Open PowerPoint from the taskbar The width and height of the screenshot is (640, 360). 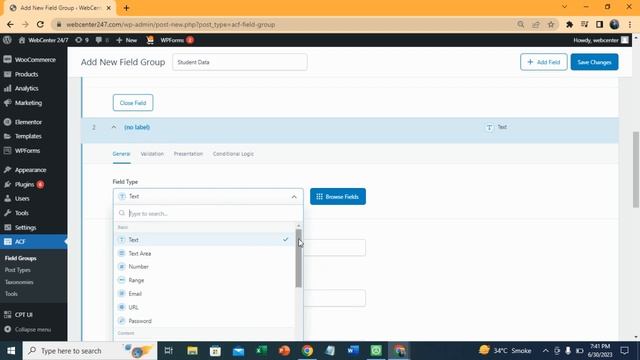click(x=284, y=351)
